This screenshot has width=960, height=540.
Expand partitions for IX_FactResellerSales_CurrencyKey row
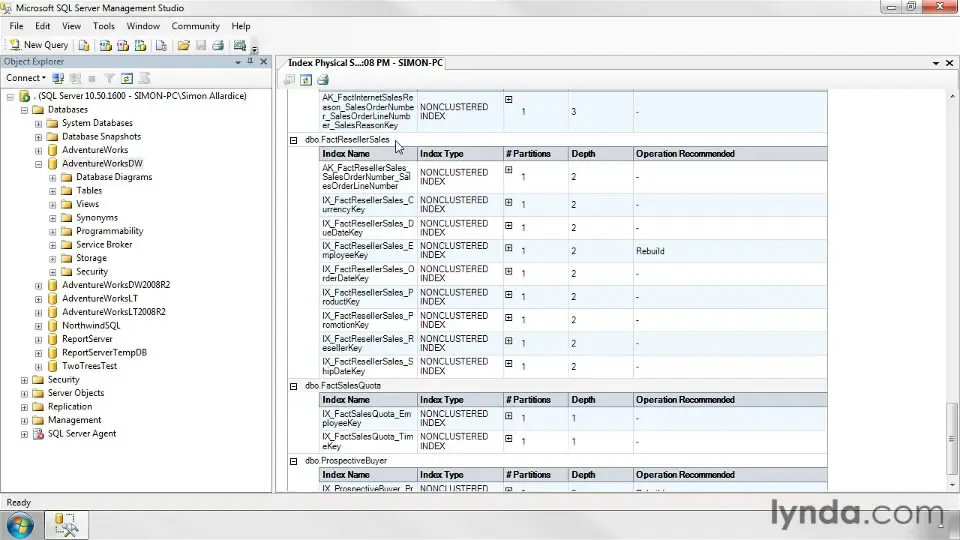(x=509, y=202)
